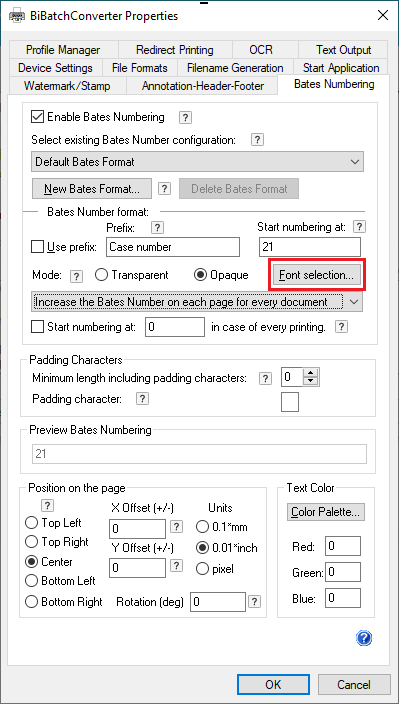
Task: Enable the Use prefix checkbox
Action: [x=37, y=247]
